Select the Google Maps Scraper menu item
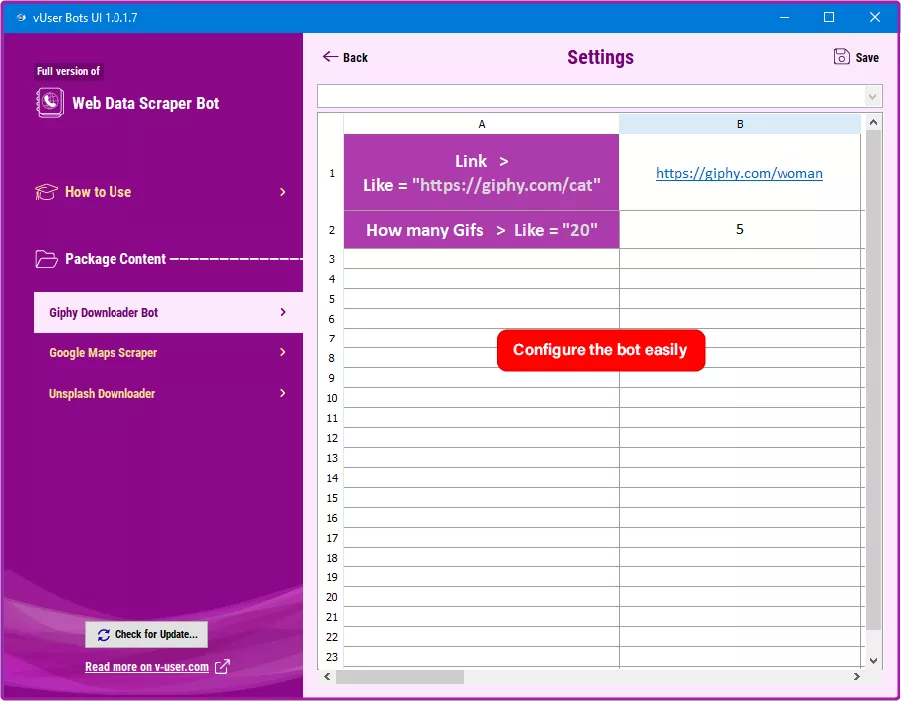901x701 pixels. coord(168,353)
